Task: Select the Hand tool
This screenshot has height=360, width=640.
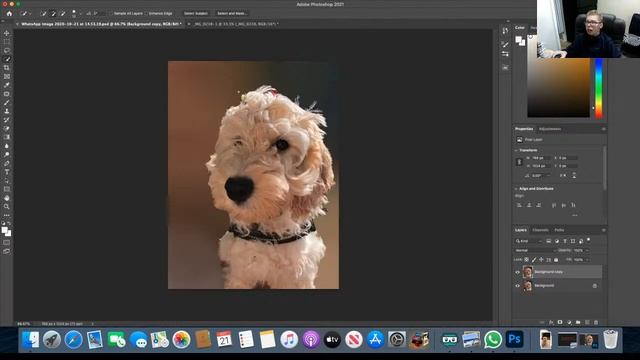Action: pos(7,198)
